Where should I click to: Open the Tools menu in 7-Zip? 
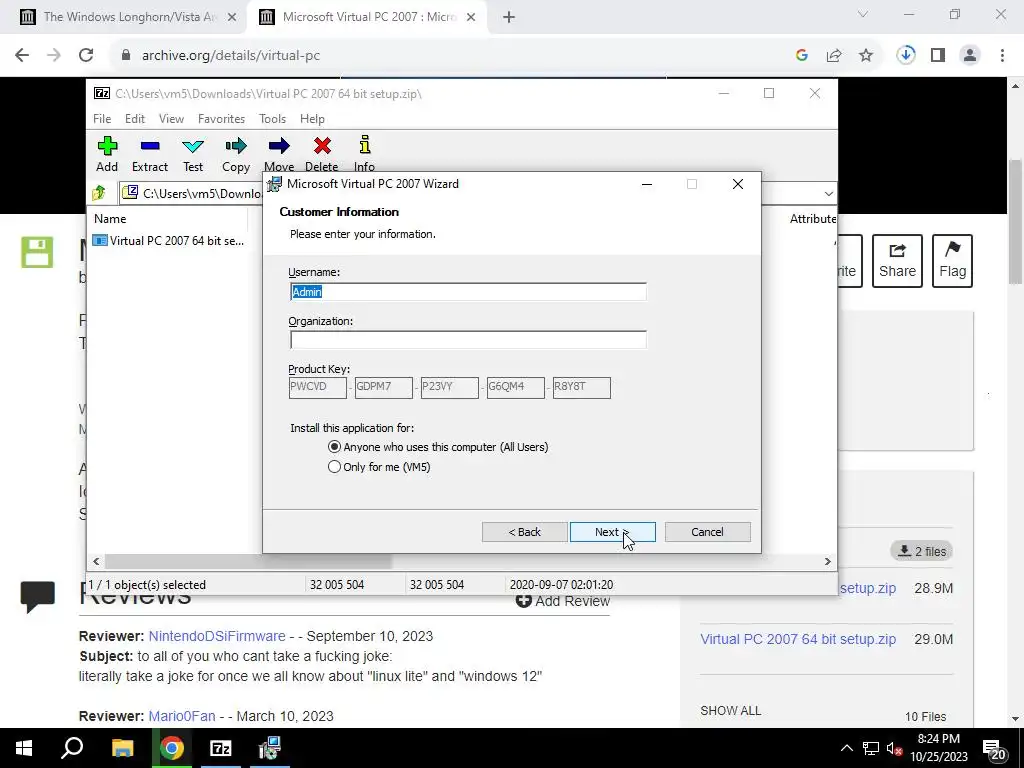pyautogui.click(x=272, y=119)
